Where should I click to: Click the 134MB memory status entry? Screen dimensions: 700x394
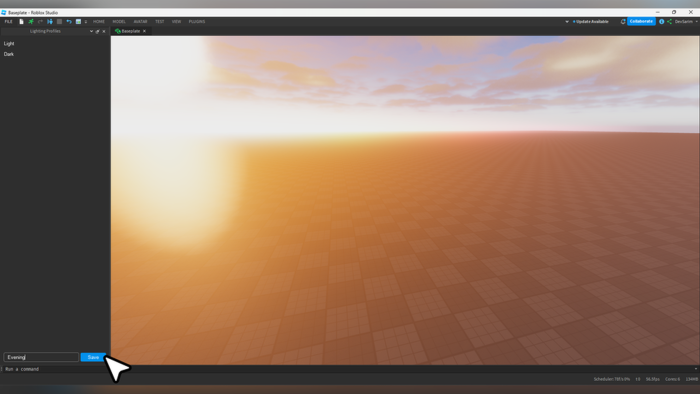692,379
